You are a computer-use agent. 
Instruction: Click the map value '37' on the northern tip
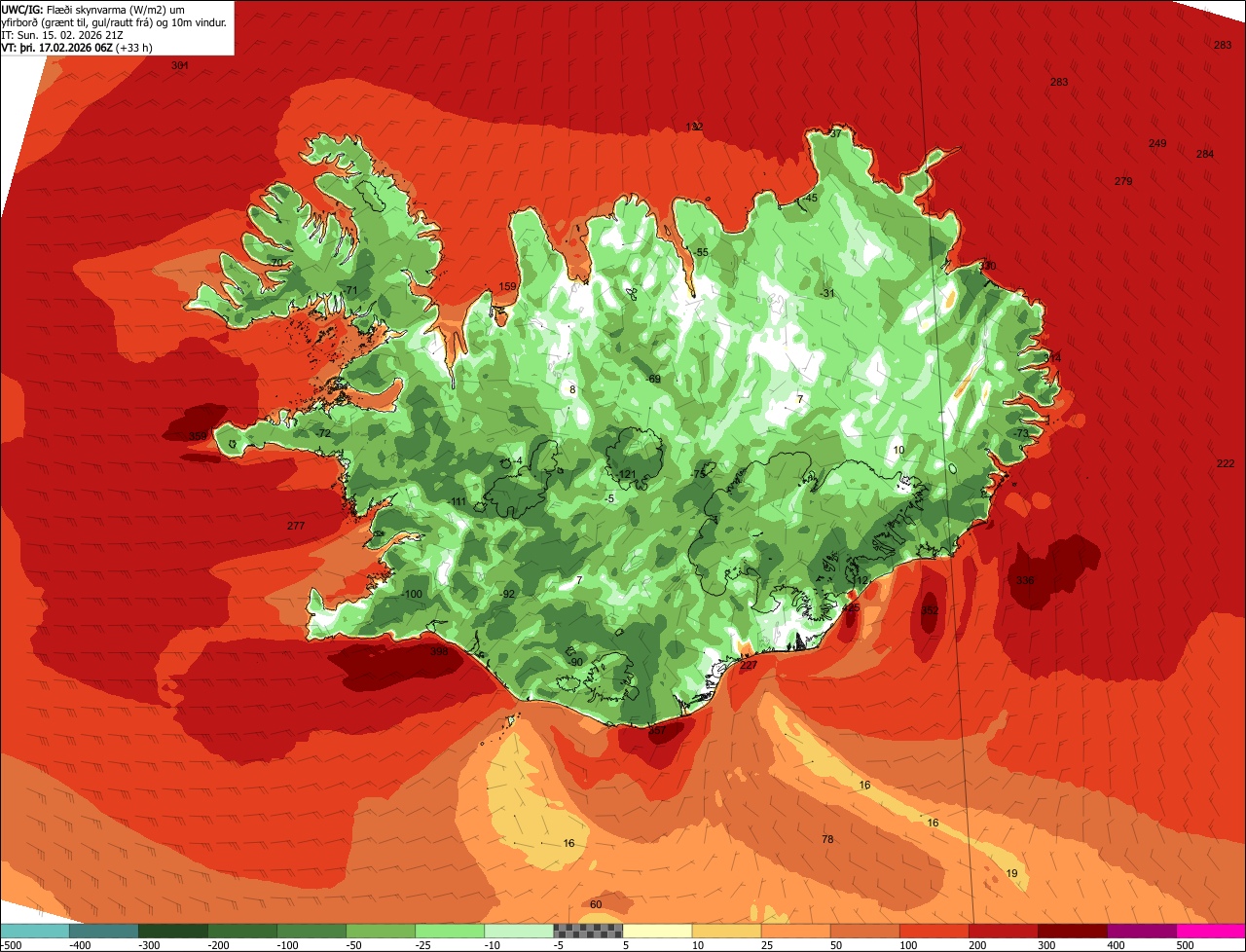[834, 133]
